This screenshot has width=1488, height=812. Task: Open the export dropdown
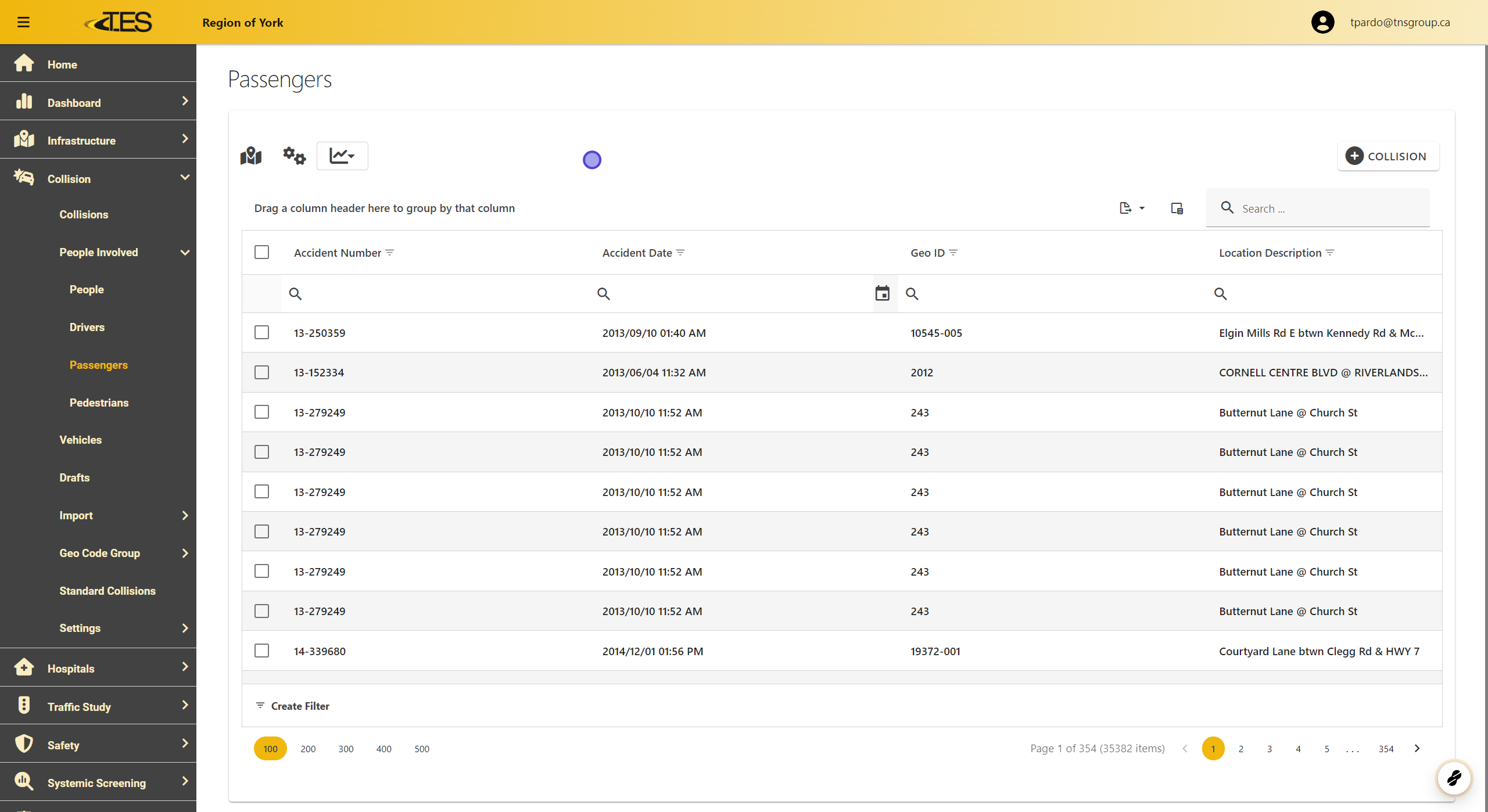tap(1131, 208)
